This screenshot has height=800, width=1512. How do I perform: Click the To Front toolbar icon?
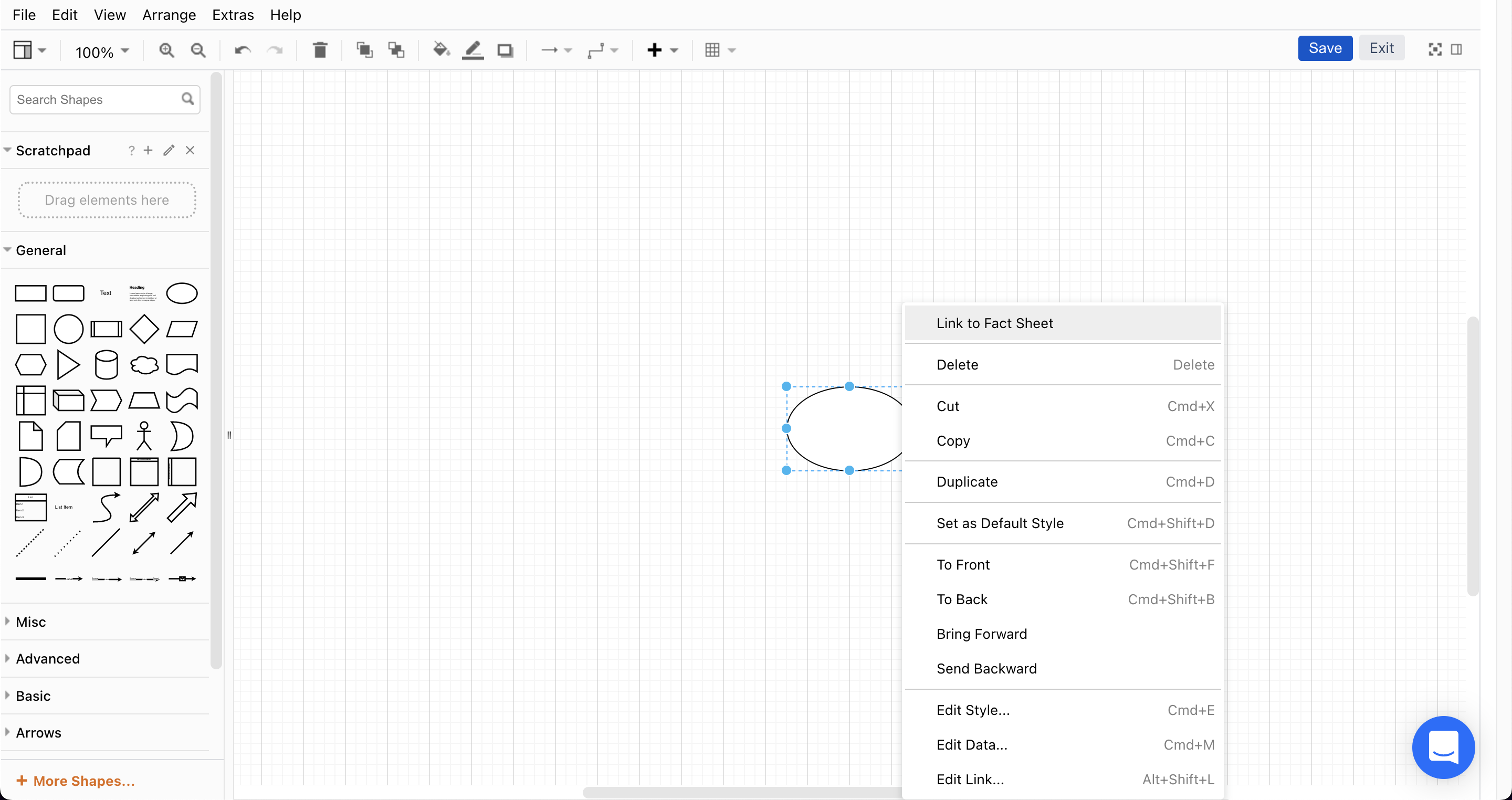pyautogui.click(x=364, y=50)
